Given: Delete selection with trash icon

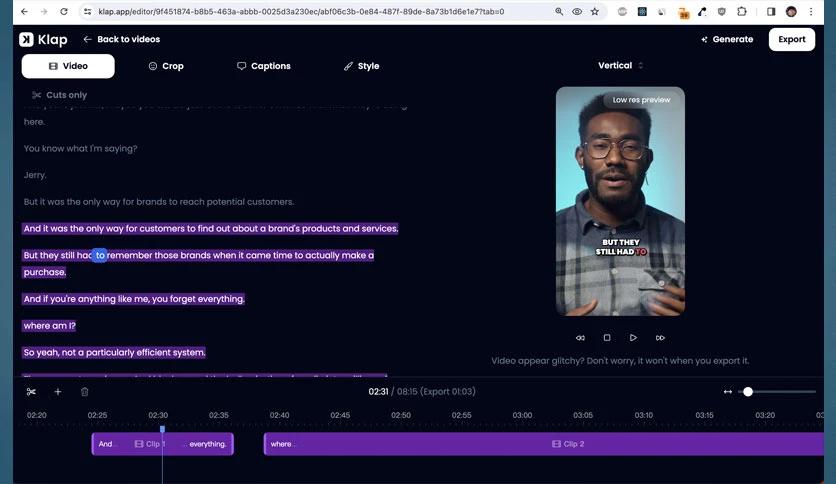Looking at the screenshot, I should tap(84, 392).
